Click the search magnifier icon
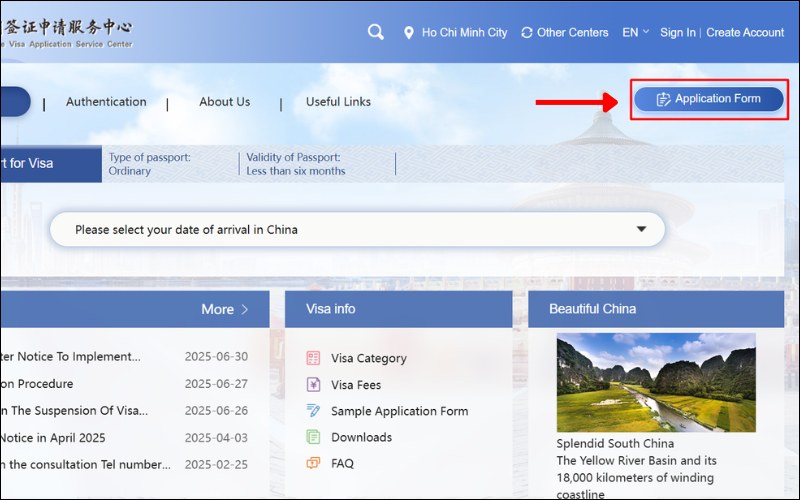The height and width of the screenshot is (500, 800). (x=376, y=32)
